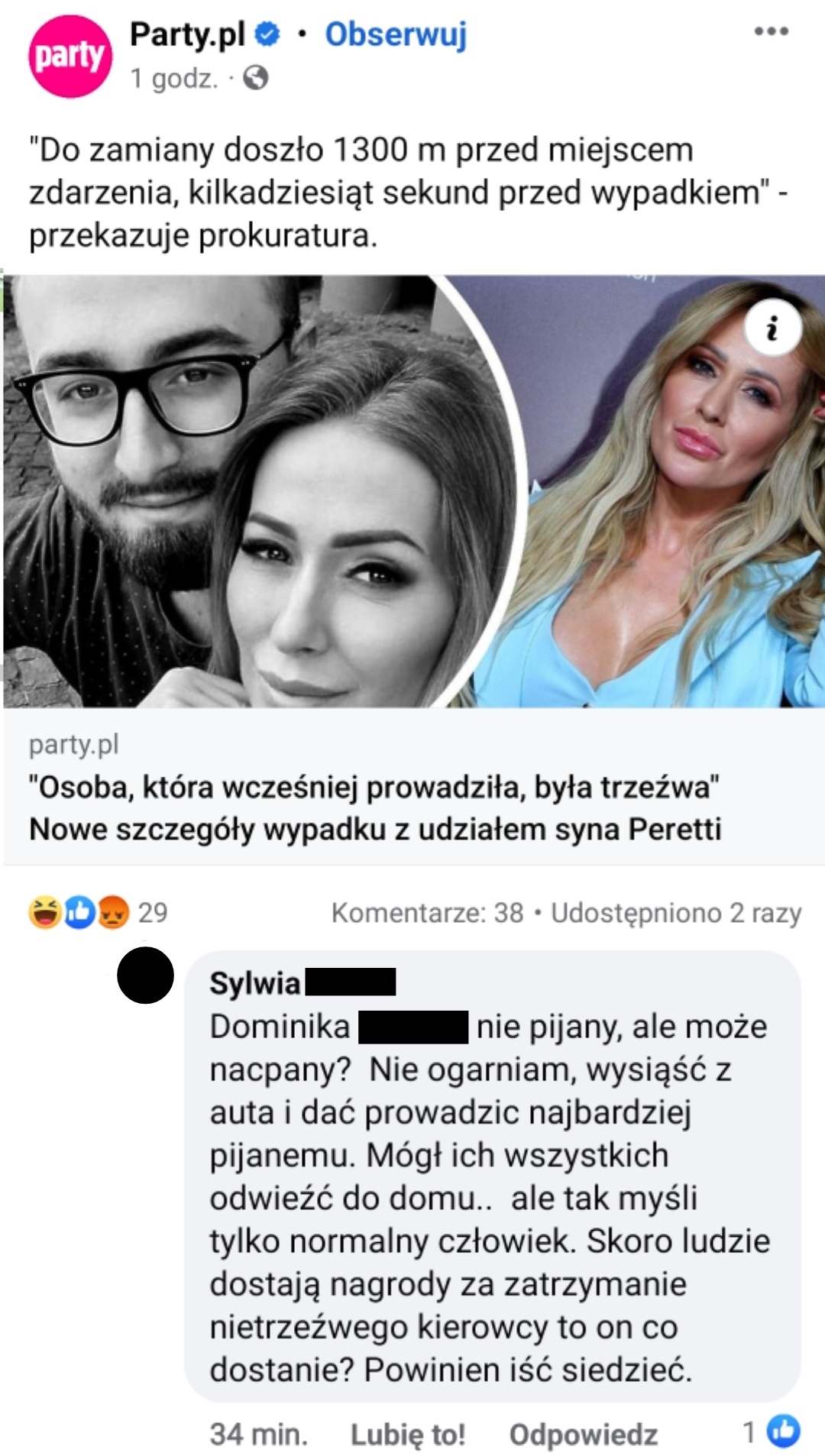
Task: Click the article preview image
Action: (414, 491)
